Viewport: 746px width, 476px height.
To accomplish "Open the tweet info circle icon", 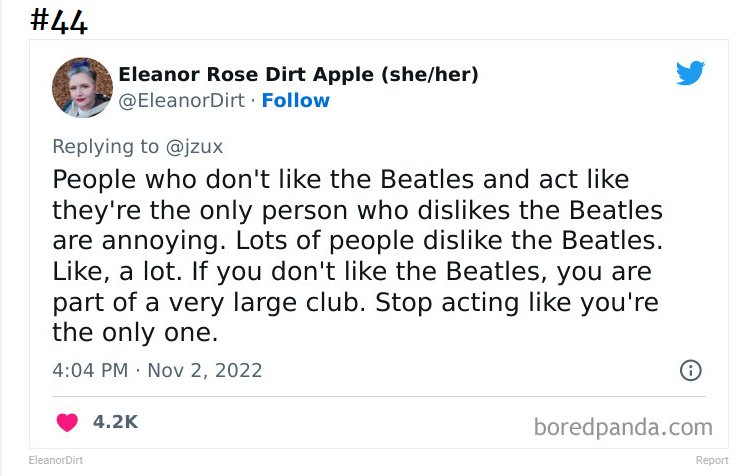I will coord(690,370).
